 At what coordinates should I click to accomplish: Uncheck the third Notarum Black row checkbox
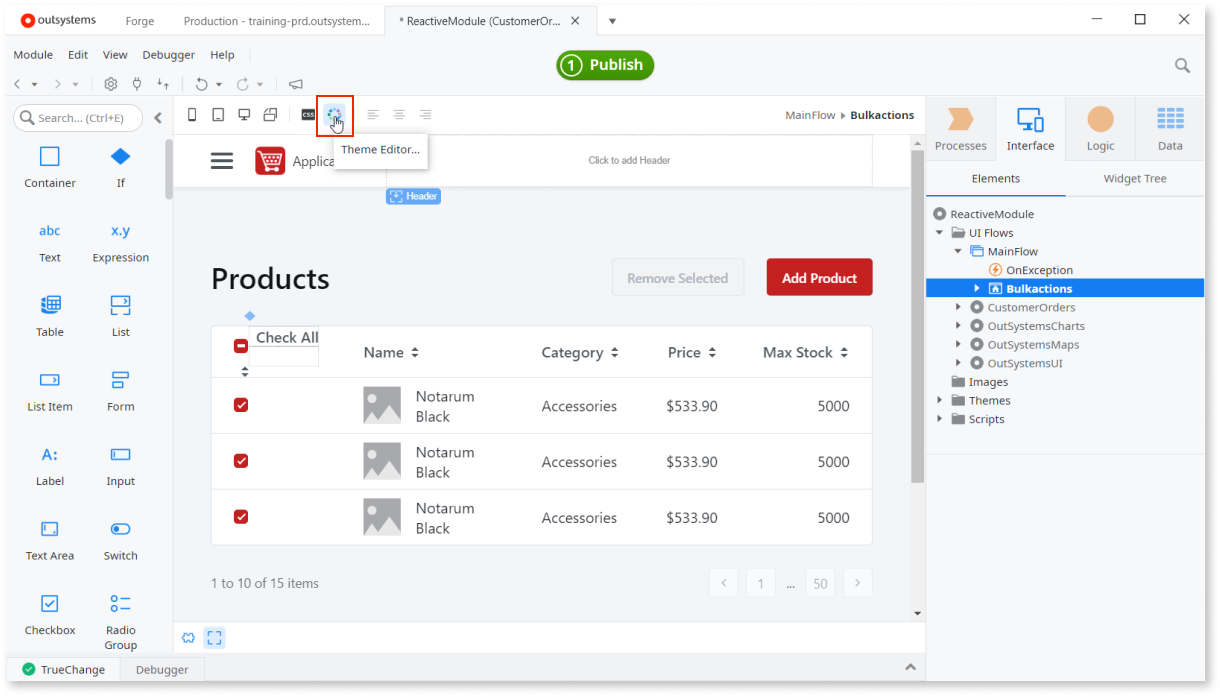[x=241, y=517]
